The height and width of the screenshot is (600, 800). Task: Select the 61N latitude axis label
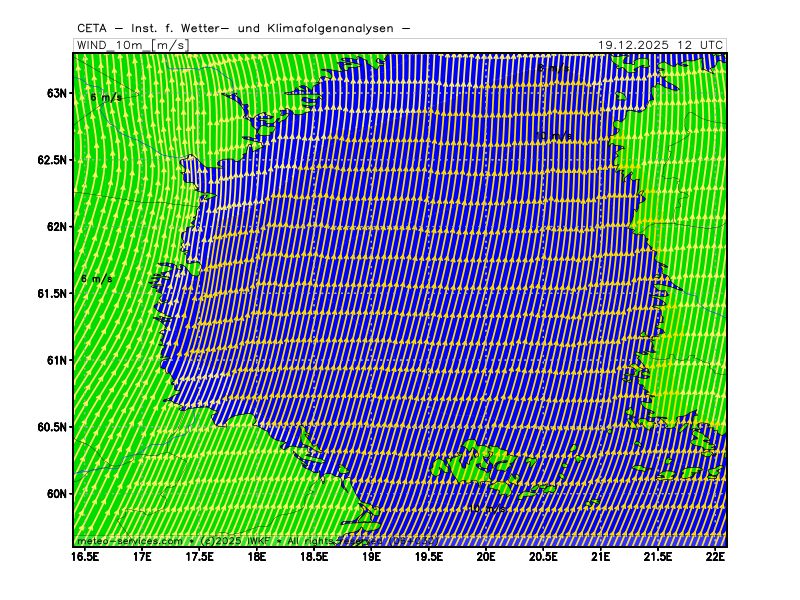pos(57,360)
